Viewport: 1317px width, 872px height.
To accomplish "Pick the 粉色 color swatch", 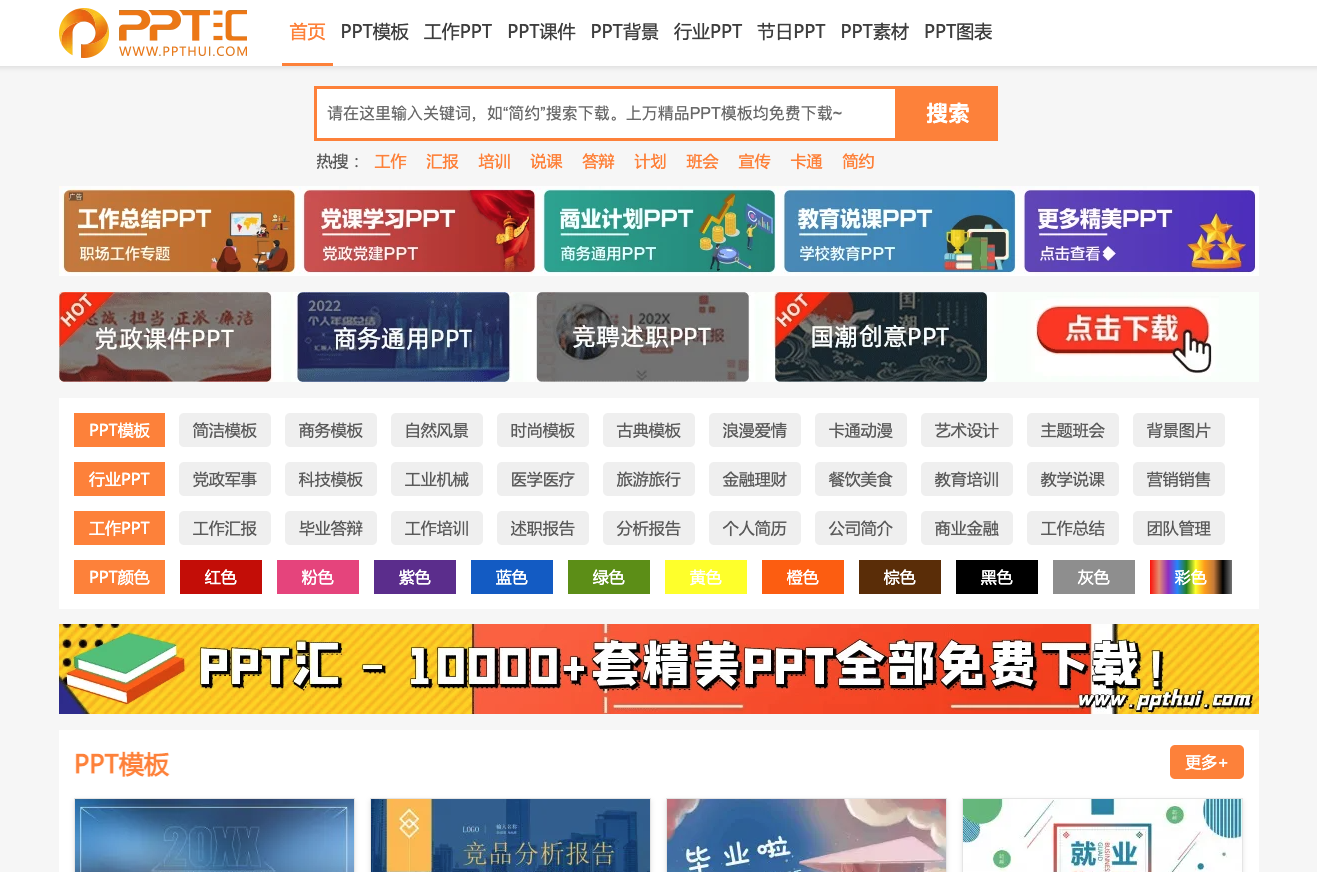I will (318, 577).
